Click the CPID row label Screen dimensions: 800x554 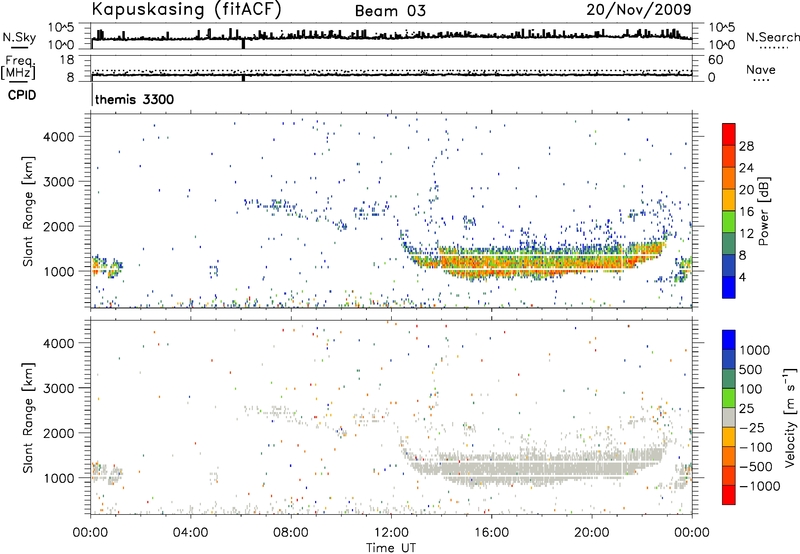(x=22, y=95)
